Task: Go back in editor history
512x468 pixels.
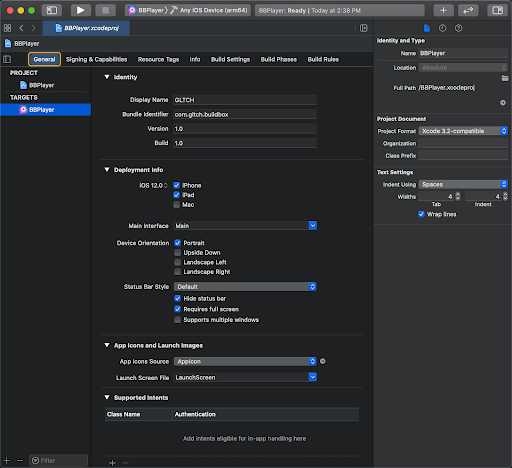Action: pyautogui.click(x=21, y=28)
